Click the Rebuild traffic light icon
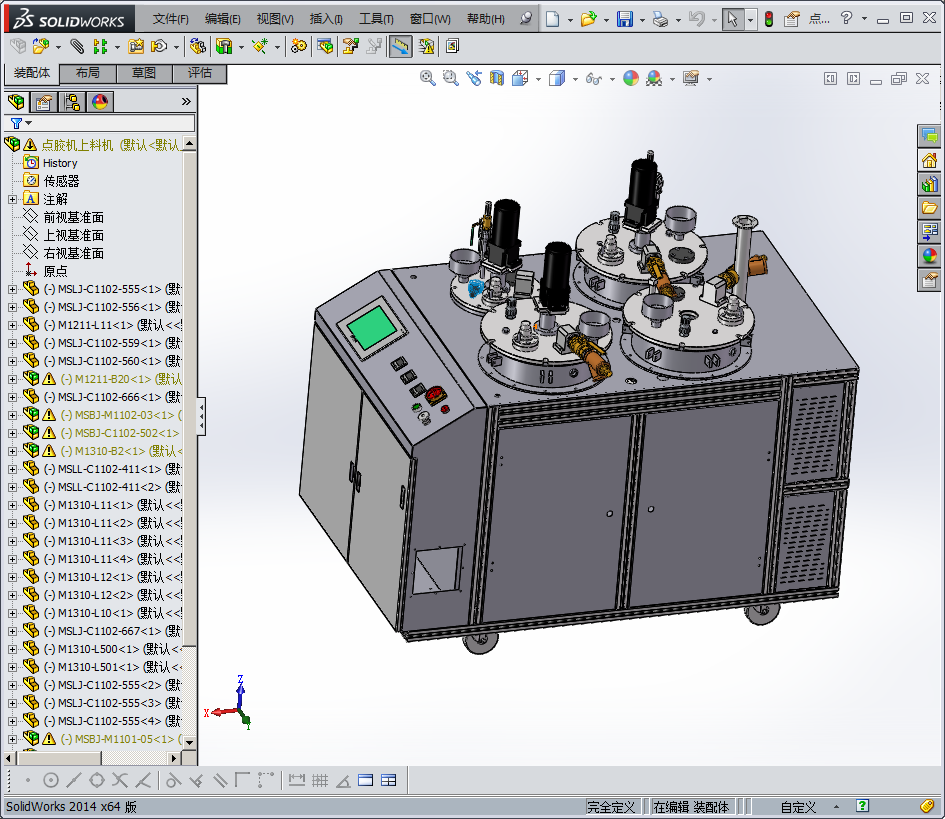Screen dimensions: 945x819 tap(768, 19)
